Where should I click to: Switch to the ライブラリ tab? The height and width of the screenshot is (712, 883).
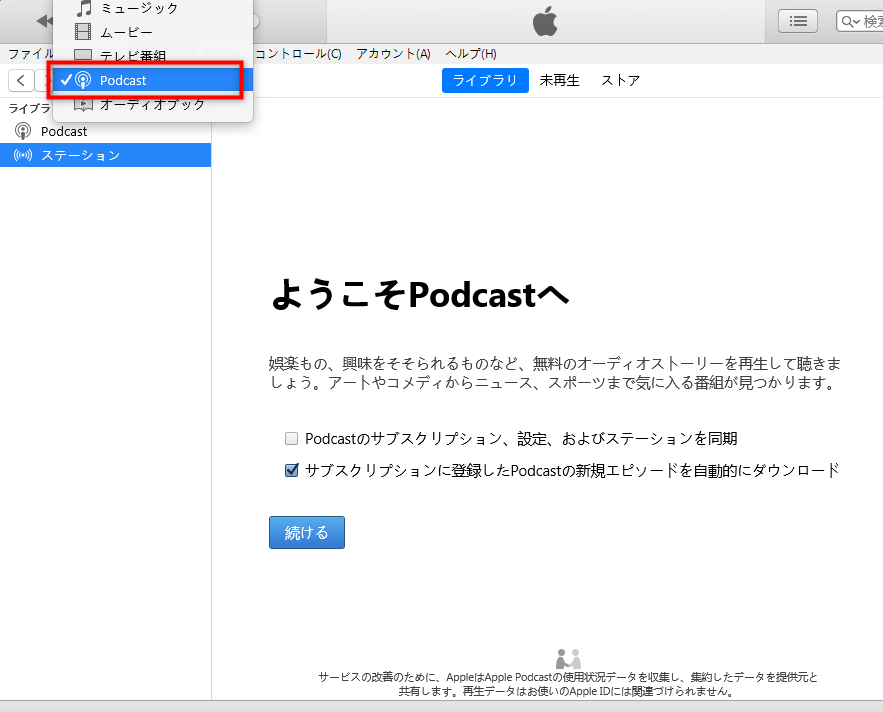[x=485, y=81]
